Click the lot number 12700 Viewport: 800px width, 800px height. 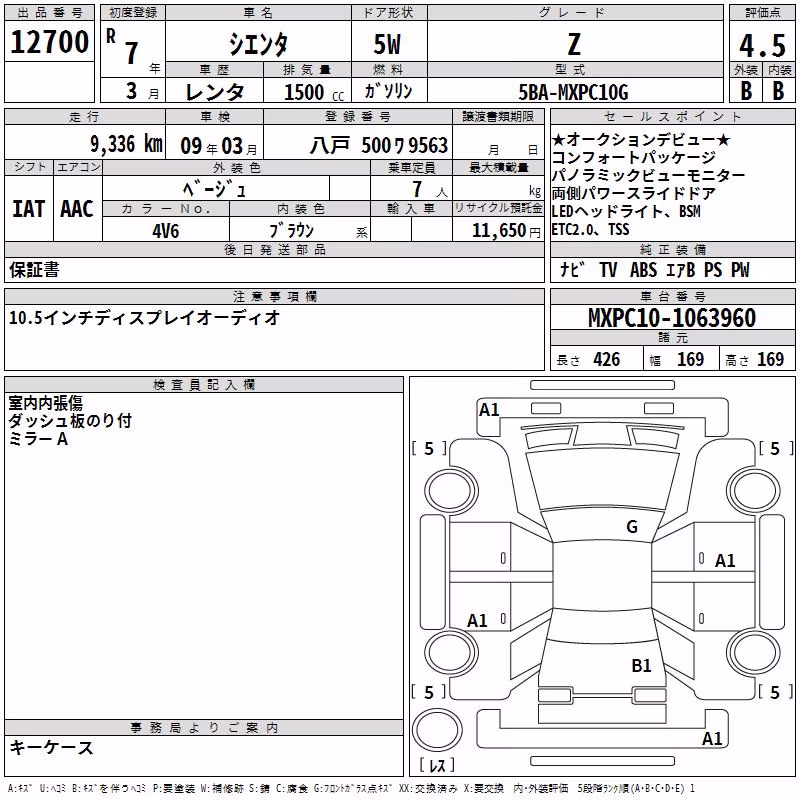(x=49, y=42)
